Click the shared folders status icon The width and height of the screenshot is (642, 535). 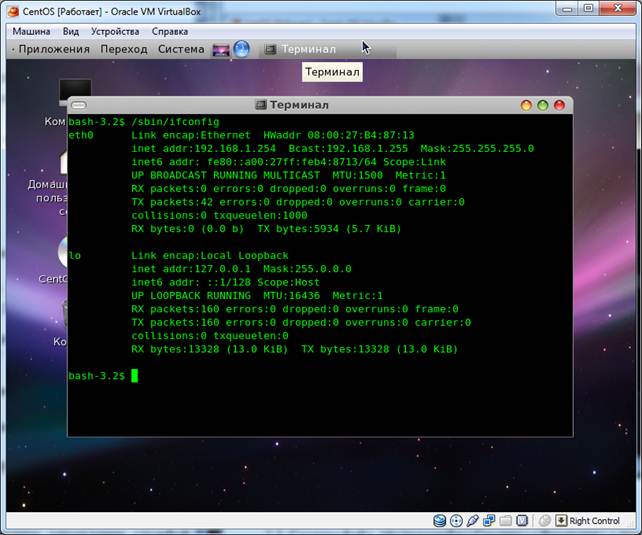point(506,521)
